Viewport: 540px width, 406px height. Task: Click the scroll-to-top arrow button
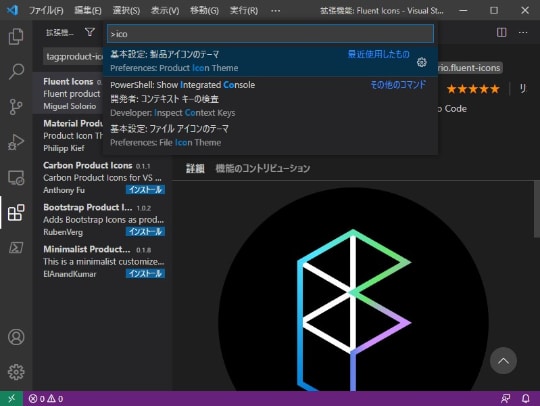point(503,361)
